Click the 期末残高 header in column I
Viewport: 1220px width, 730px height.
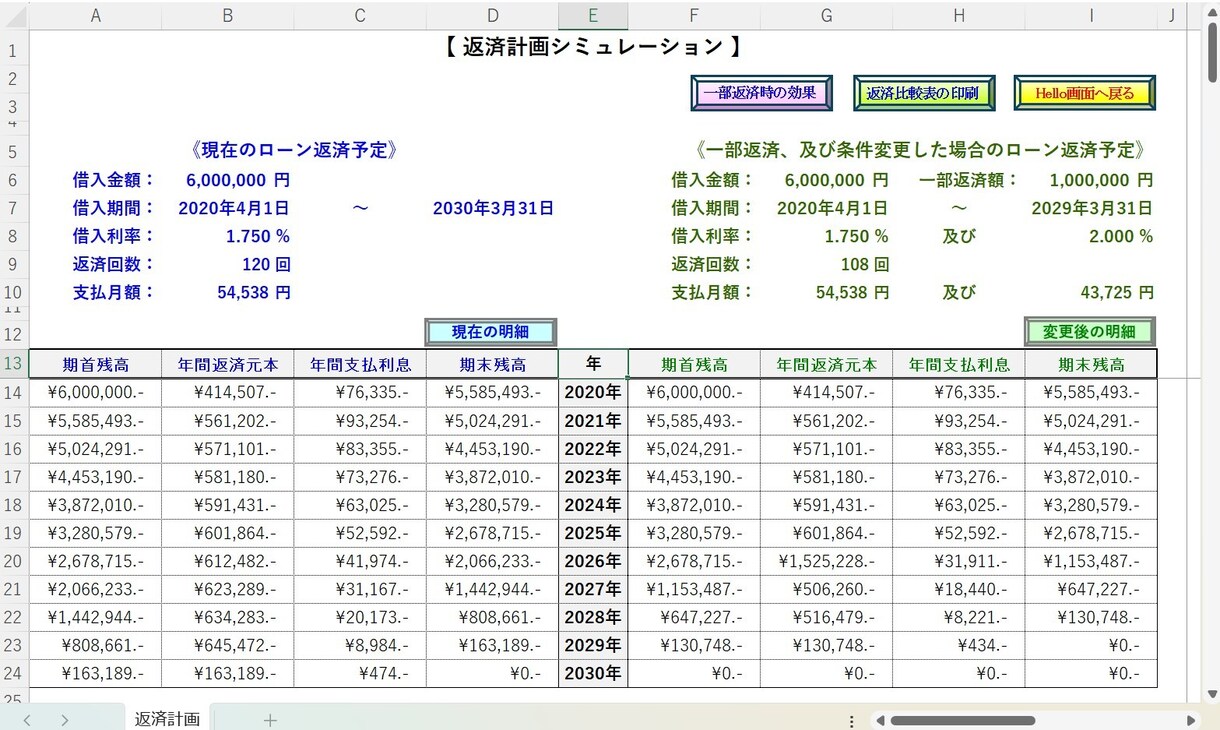(x=1091, y=364)
